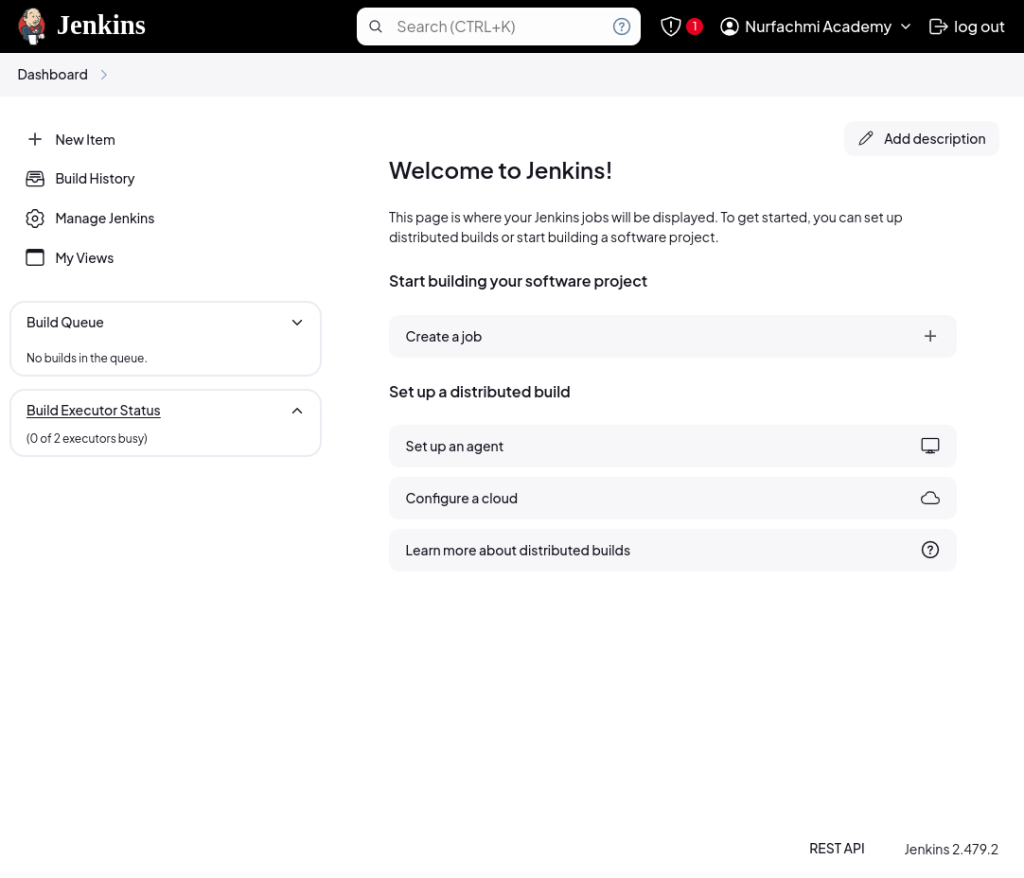The height and width of the screenshot is (878, 1024).
Task: Click the Jenkins 2.479.2 version button
Action: tap(951, 849)
